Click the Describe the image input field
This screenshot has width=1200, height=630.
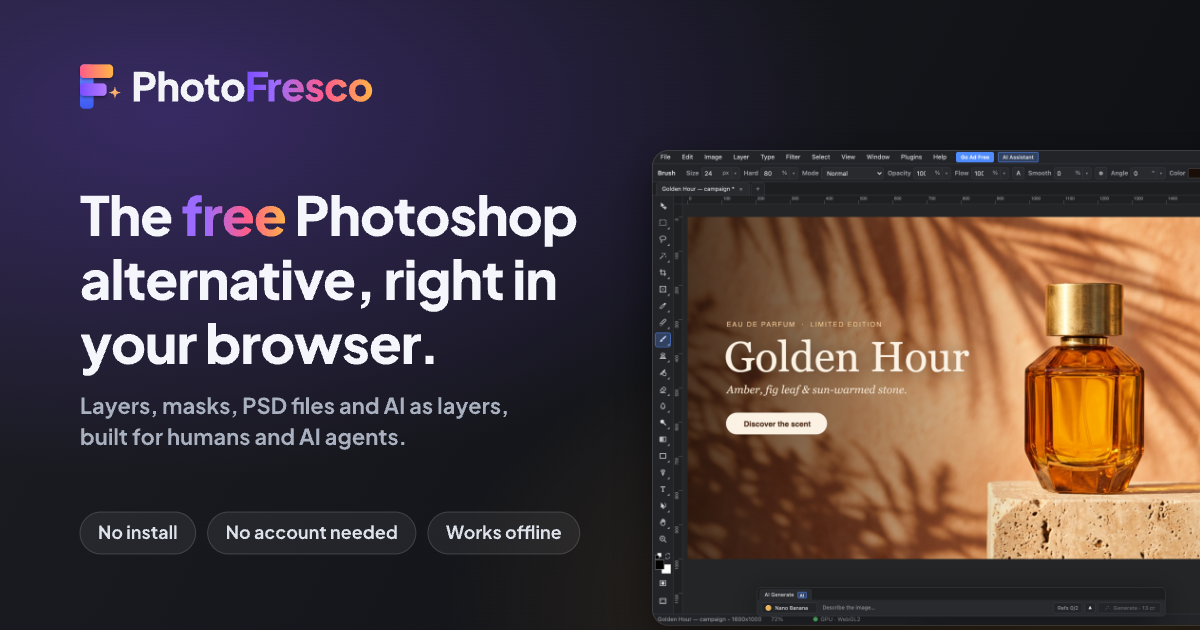tap(935, 607)
